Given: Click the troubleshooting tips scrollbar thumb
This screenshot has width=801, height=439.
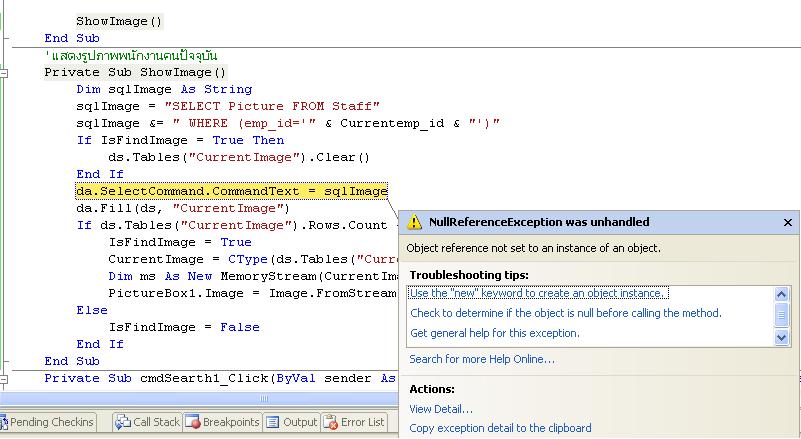Looking at the screenshot, I should click(781, 315).
